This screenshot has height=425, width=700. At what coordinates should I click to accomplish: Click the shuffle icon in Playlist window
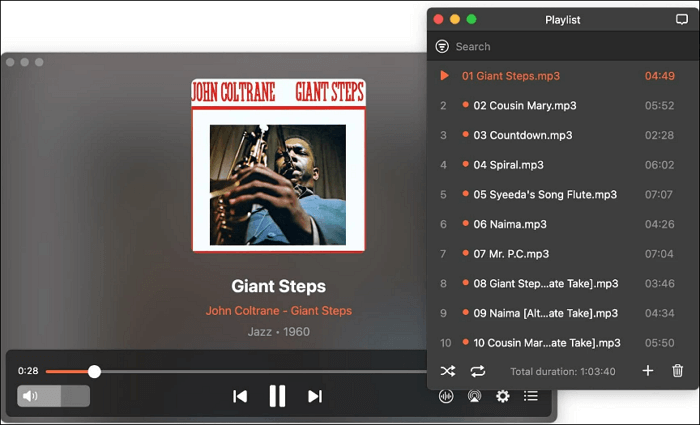pos(448,371)
